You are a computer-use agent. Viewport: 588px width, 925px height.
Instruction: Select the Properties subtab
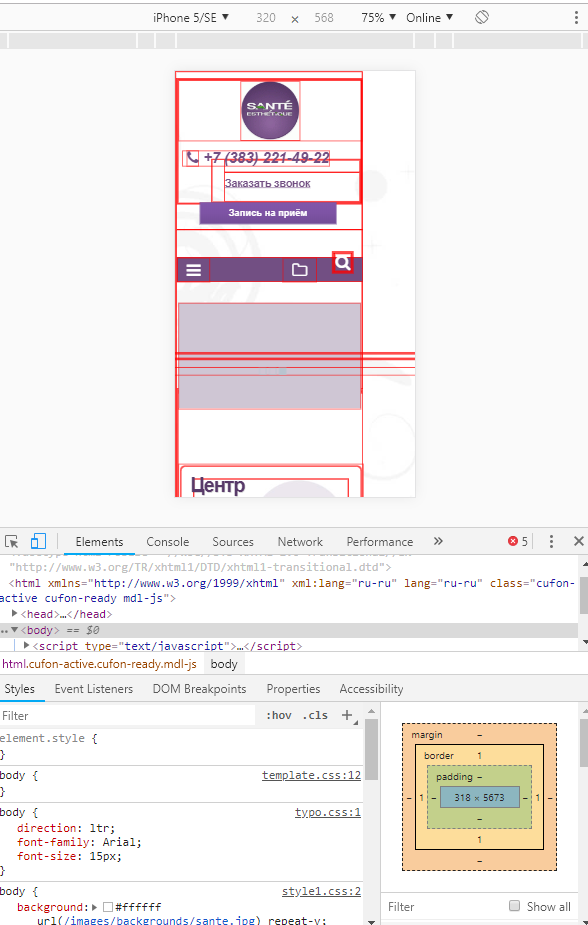(x=293, y=689)
